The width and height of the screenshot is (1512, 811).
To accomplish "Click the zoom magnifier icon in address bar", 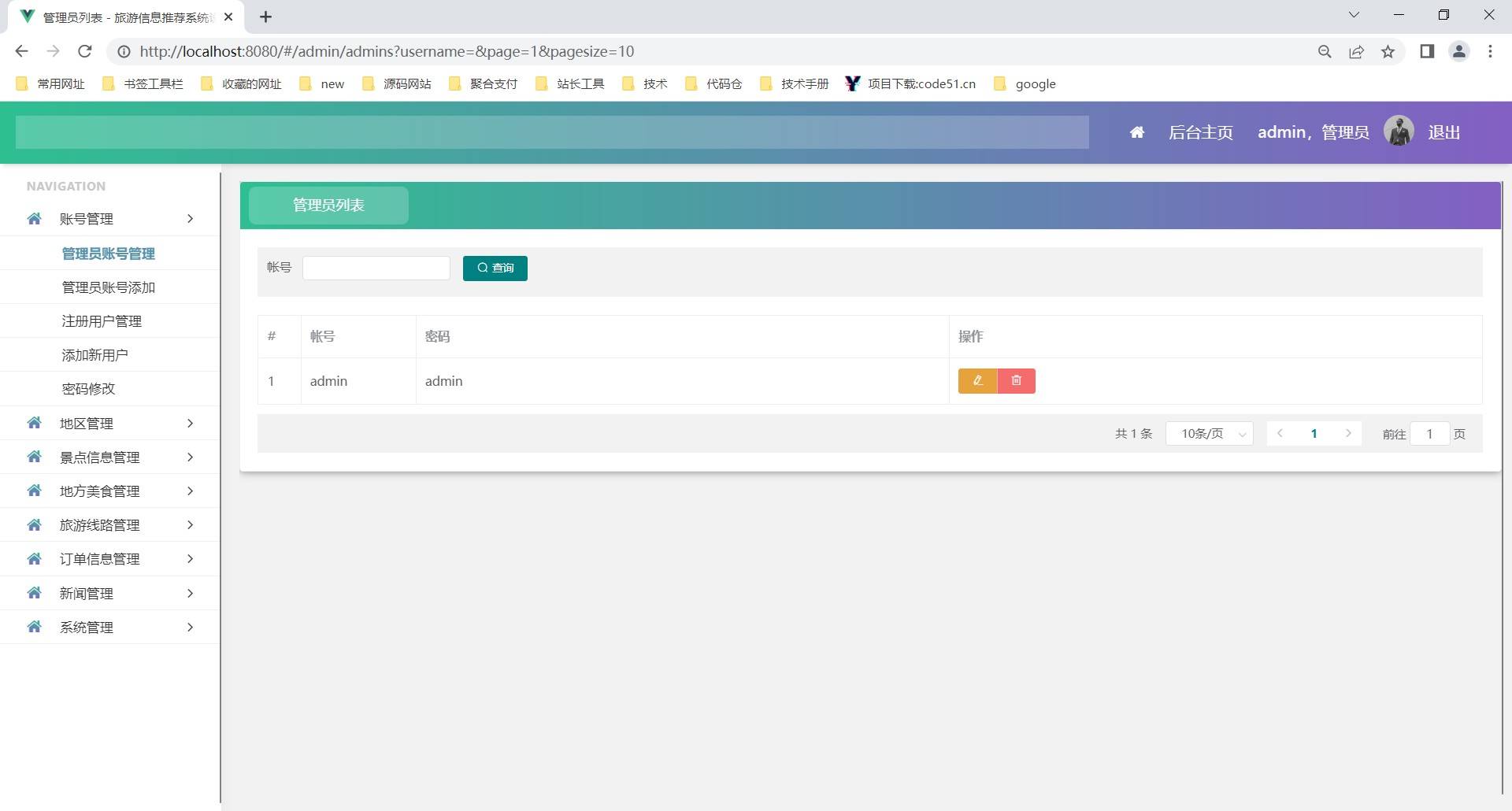I will coord(1325,51).
